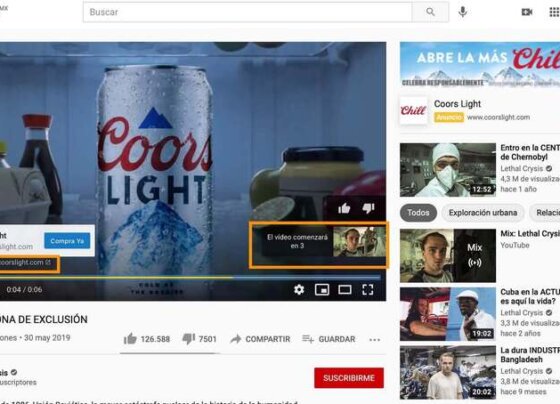Click the search magnifier button
Image resolution: width=560 pixels, height=404 pixels.
[430, 12]
